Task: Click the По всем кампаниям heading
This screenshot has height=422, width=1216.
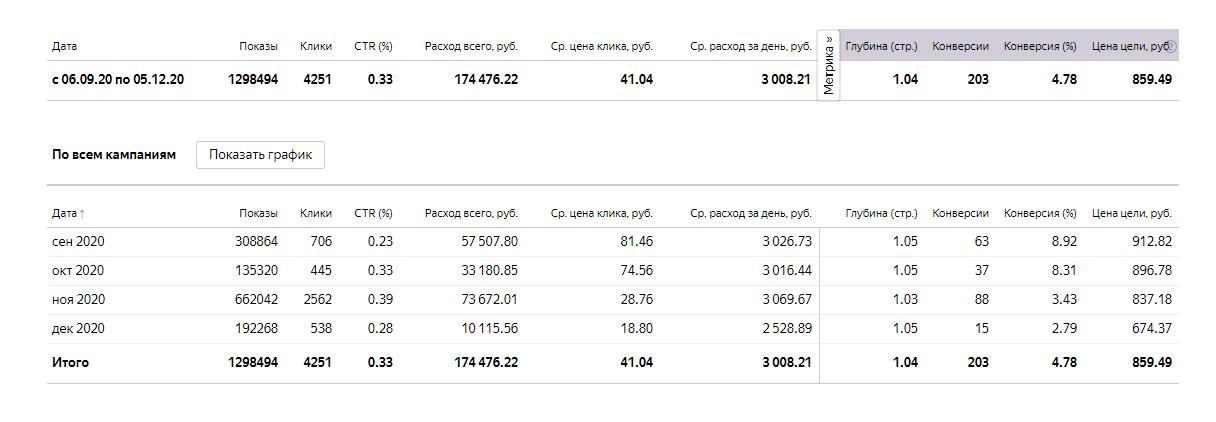Action: click(x=114, y=155)
